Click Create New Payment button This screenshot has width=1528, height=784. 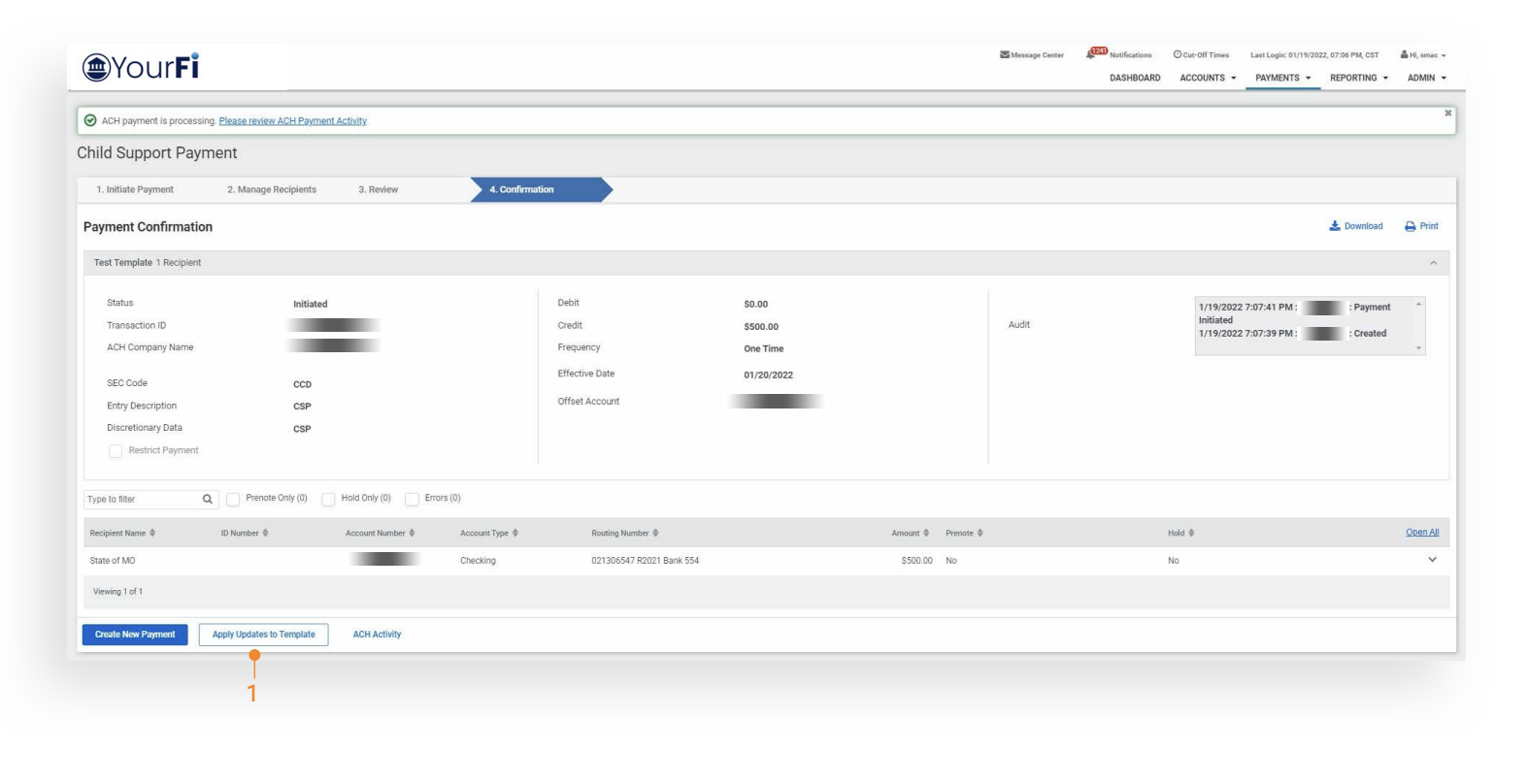pos(135,635)
